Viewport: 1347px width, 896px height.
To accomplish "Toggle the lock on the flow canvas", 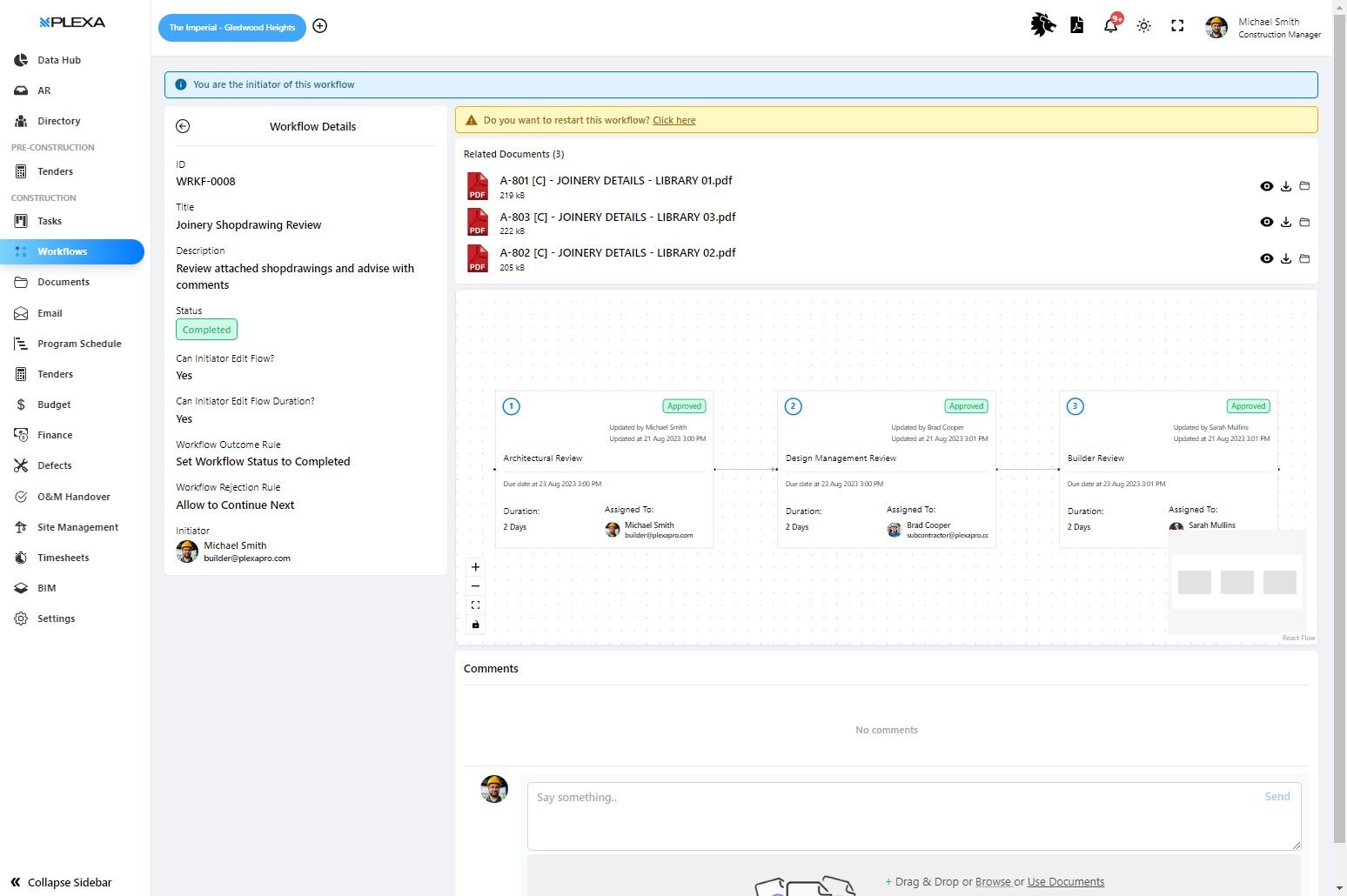I will (475, 624).
